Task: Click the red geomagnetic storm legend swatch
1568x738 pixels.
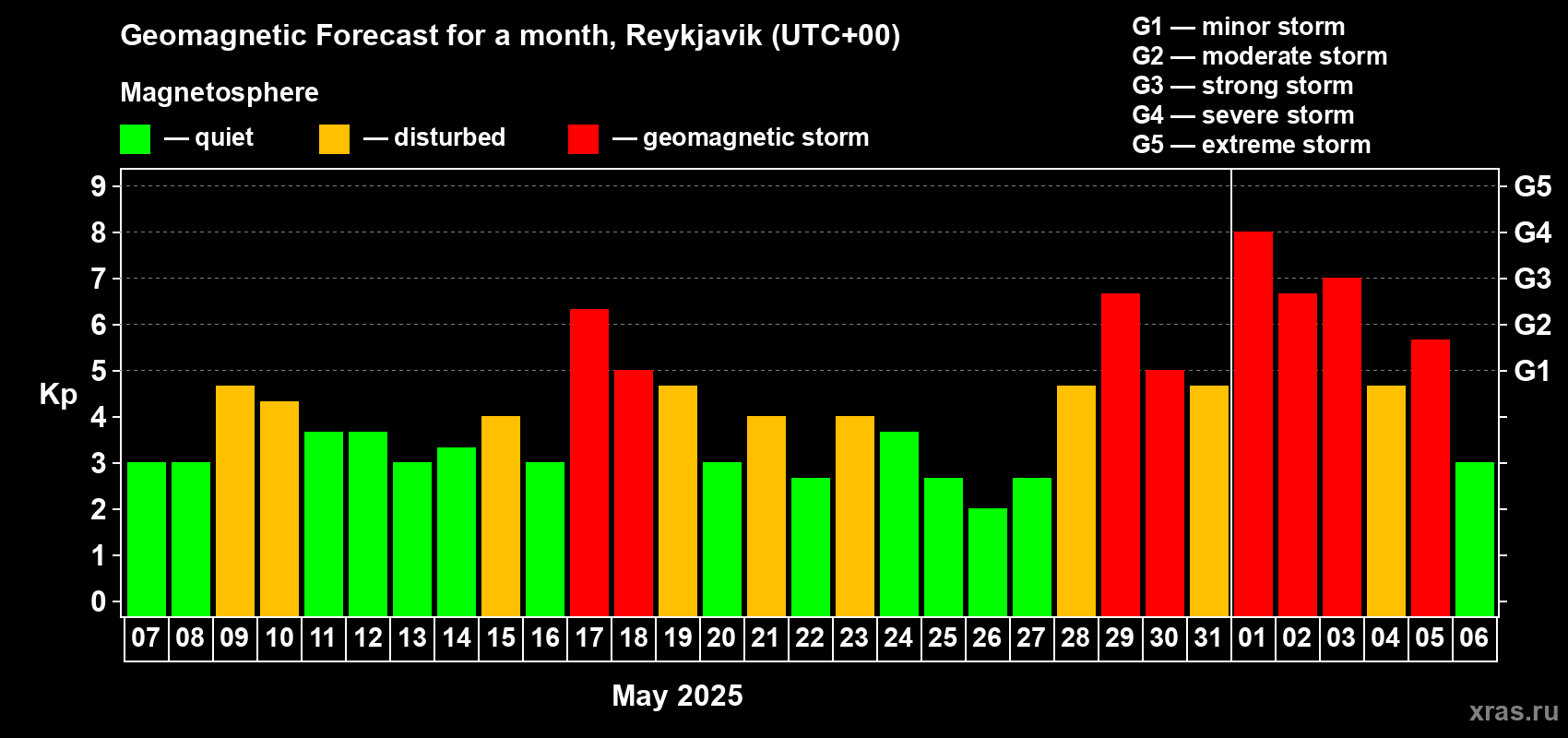Action: tap(583, 139)
